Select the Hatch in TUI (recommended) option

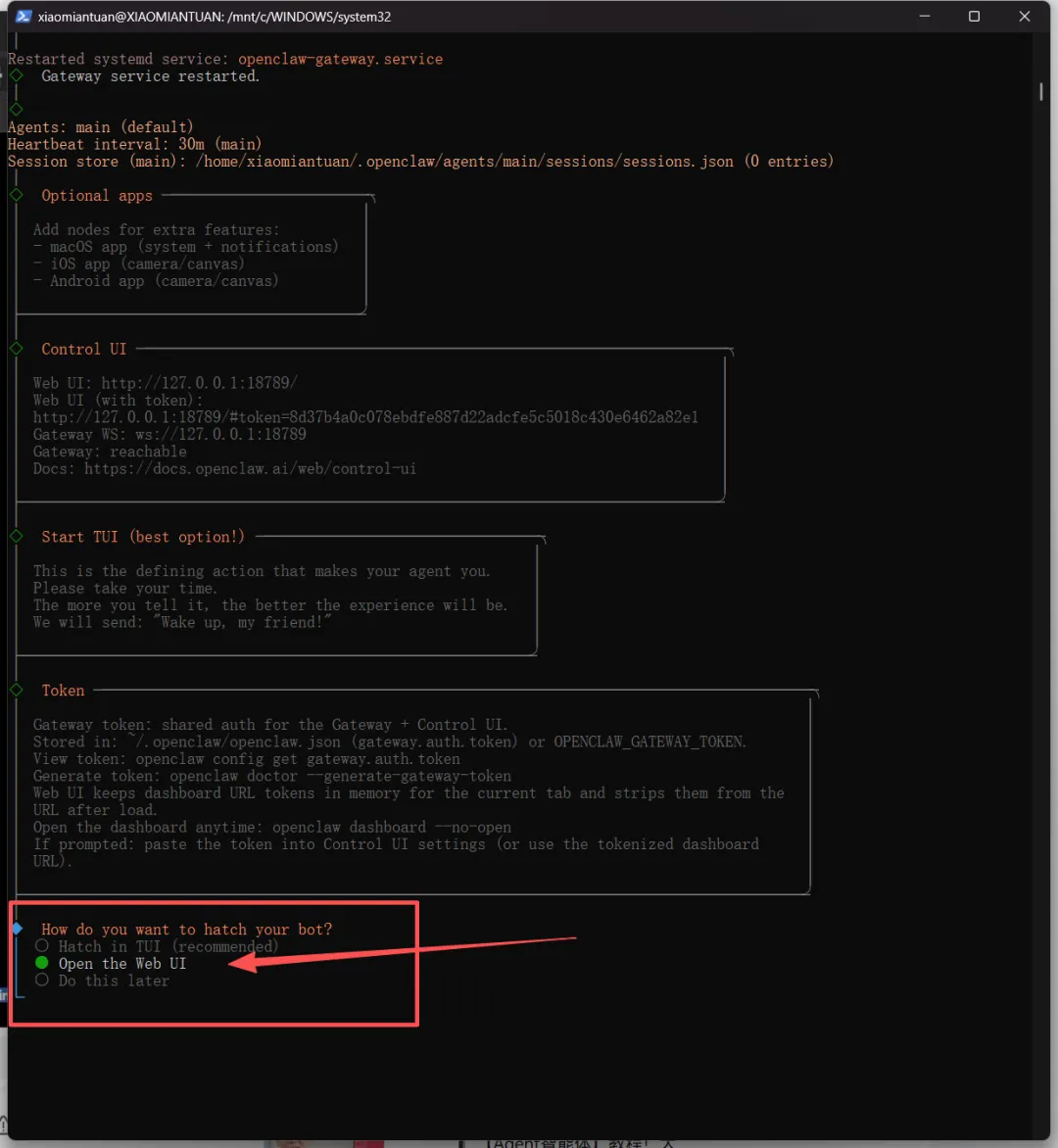[x=157, y=946]
